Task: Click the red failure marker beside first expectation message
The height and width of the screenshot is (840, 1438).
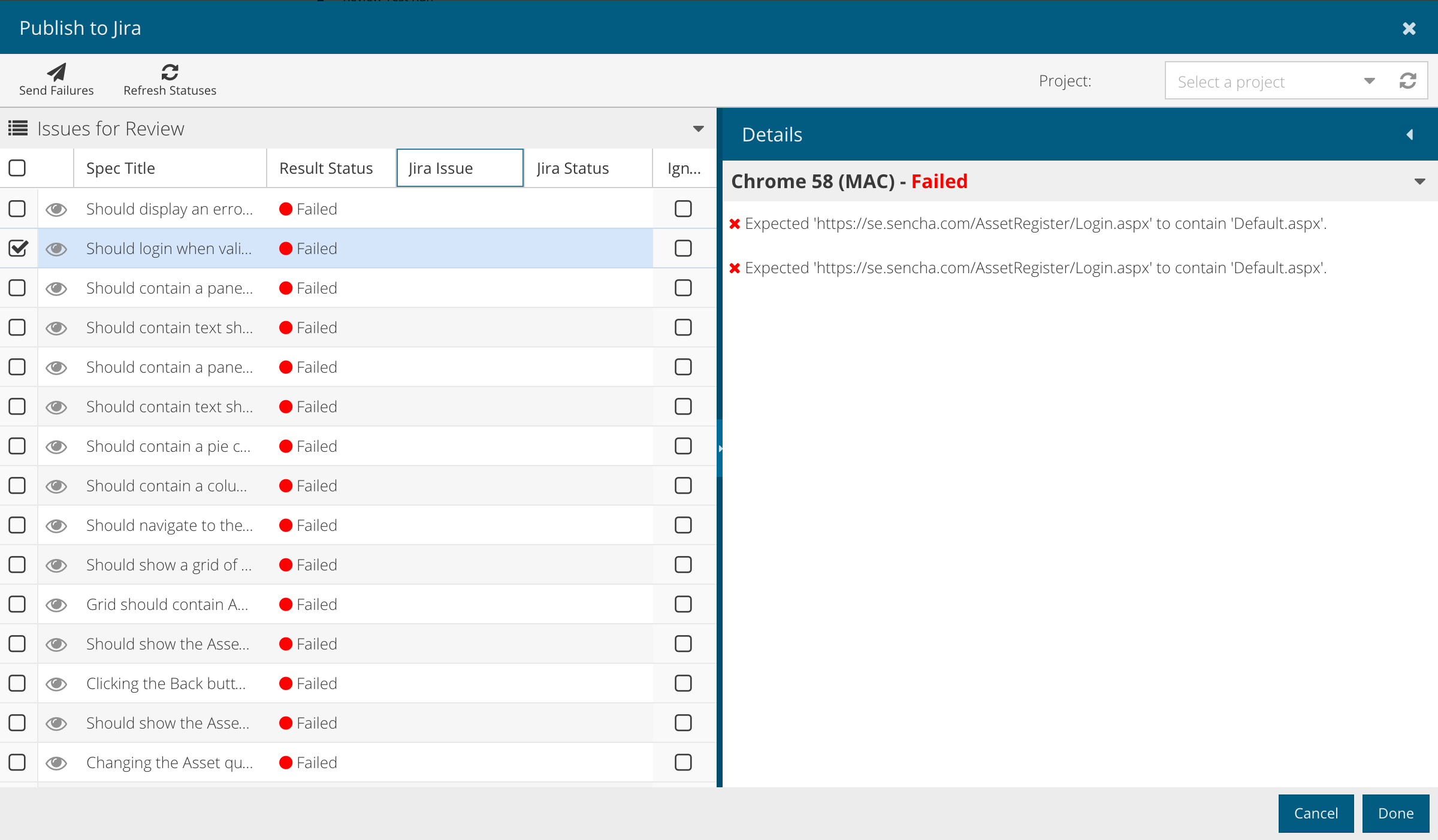Action: click(x=736, y=223)
